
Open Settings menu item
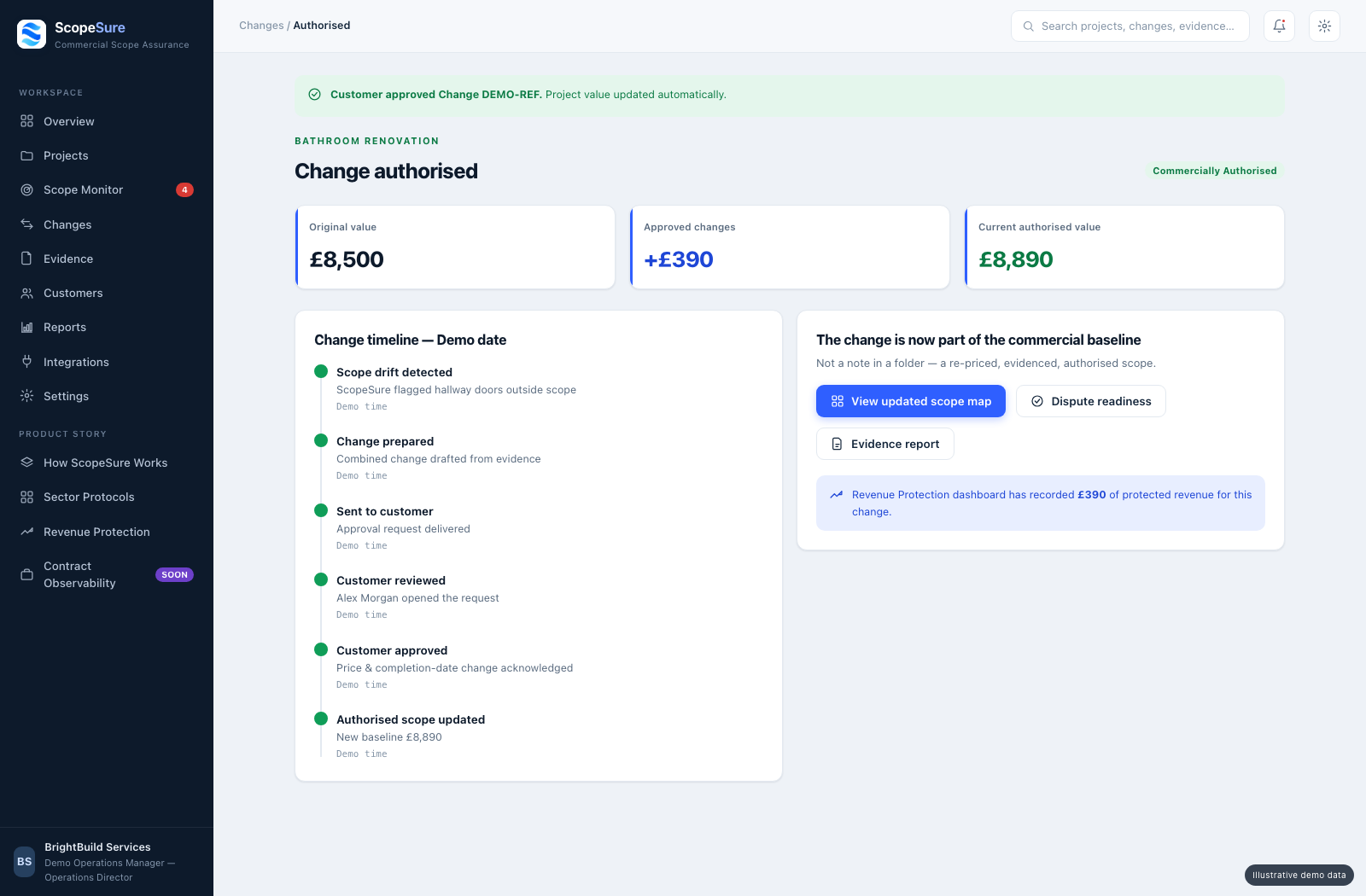click(x=107, y=396)
